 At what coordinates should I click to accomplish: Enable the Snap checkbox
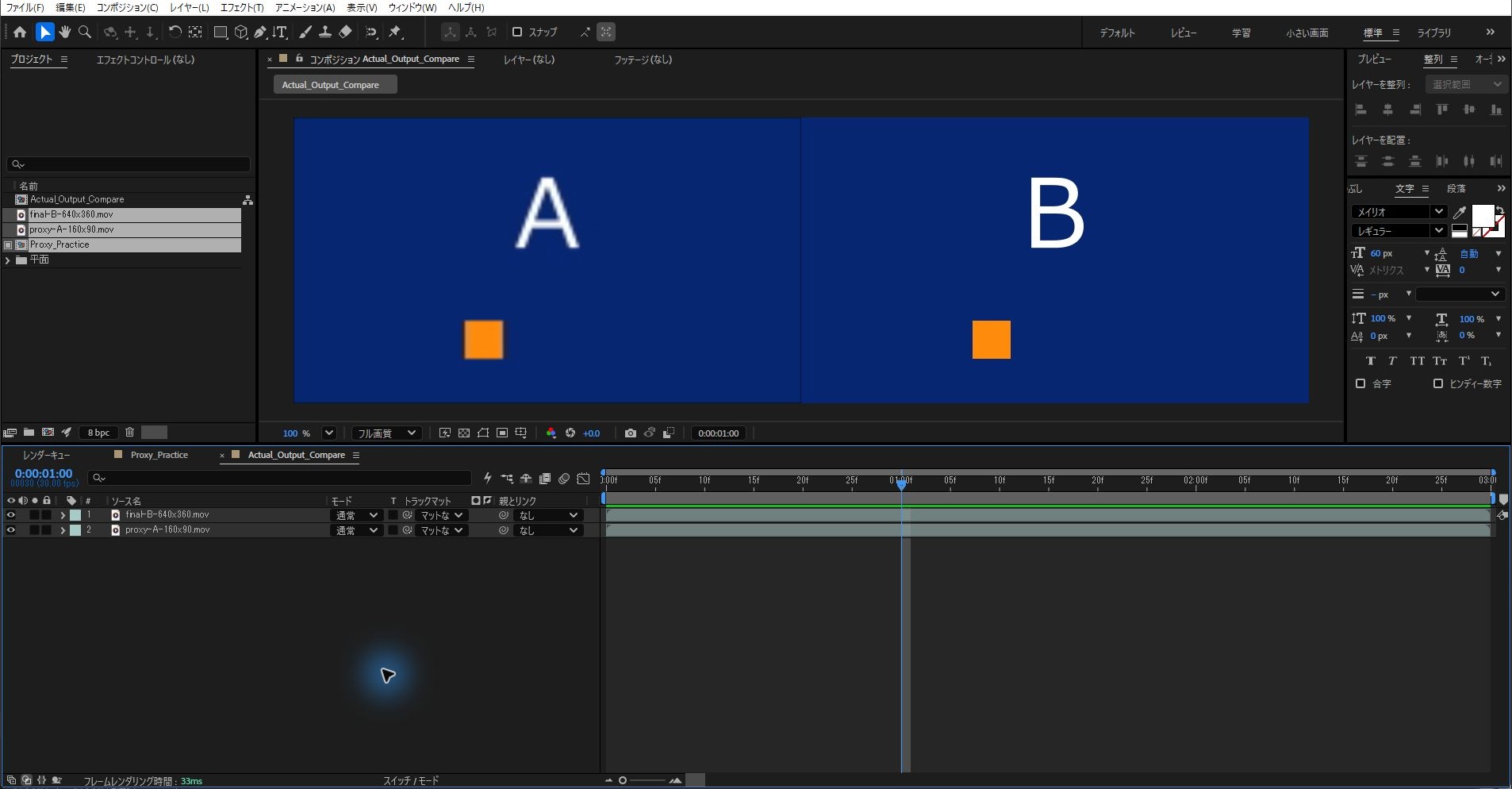[x=517, y=32]
